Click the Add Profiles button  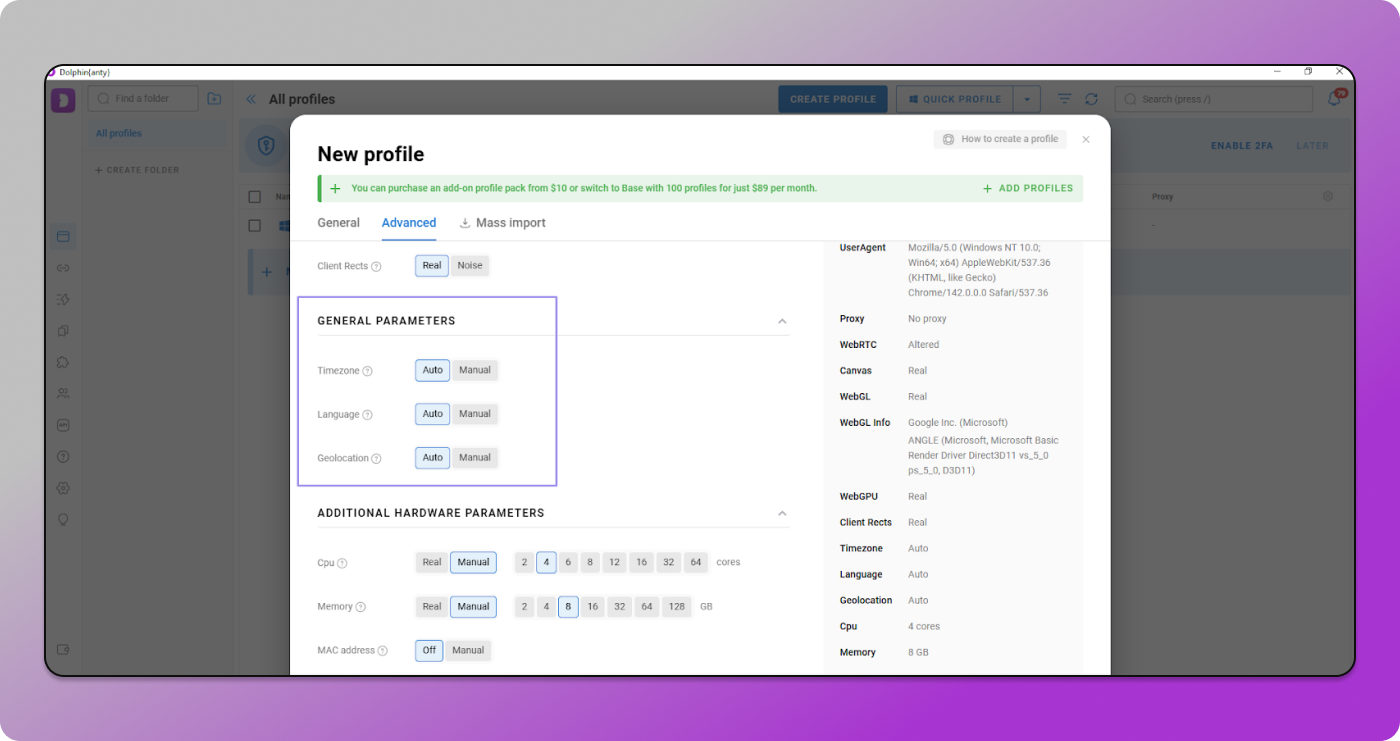(1028, 188)
